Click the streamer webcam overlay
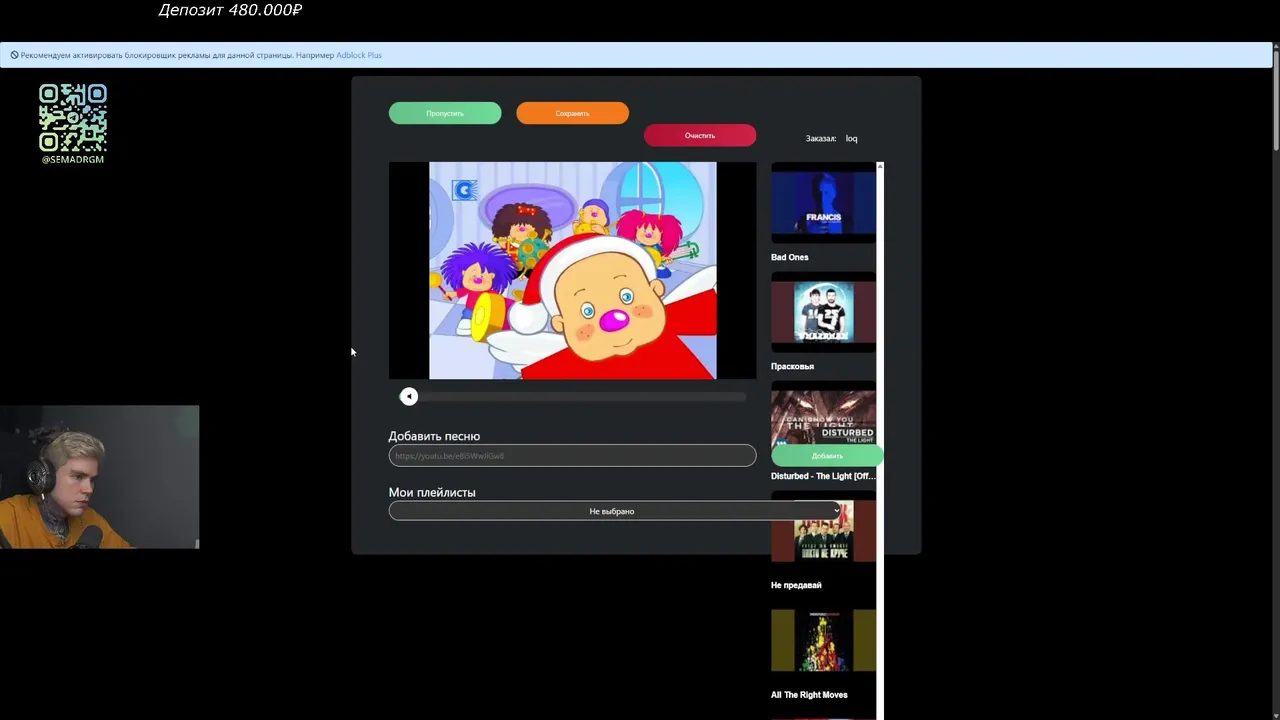Screen dimensions: 1280x720 [100, 477]
